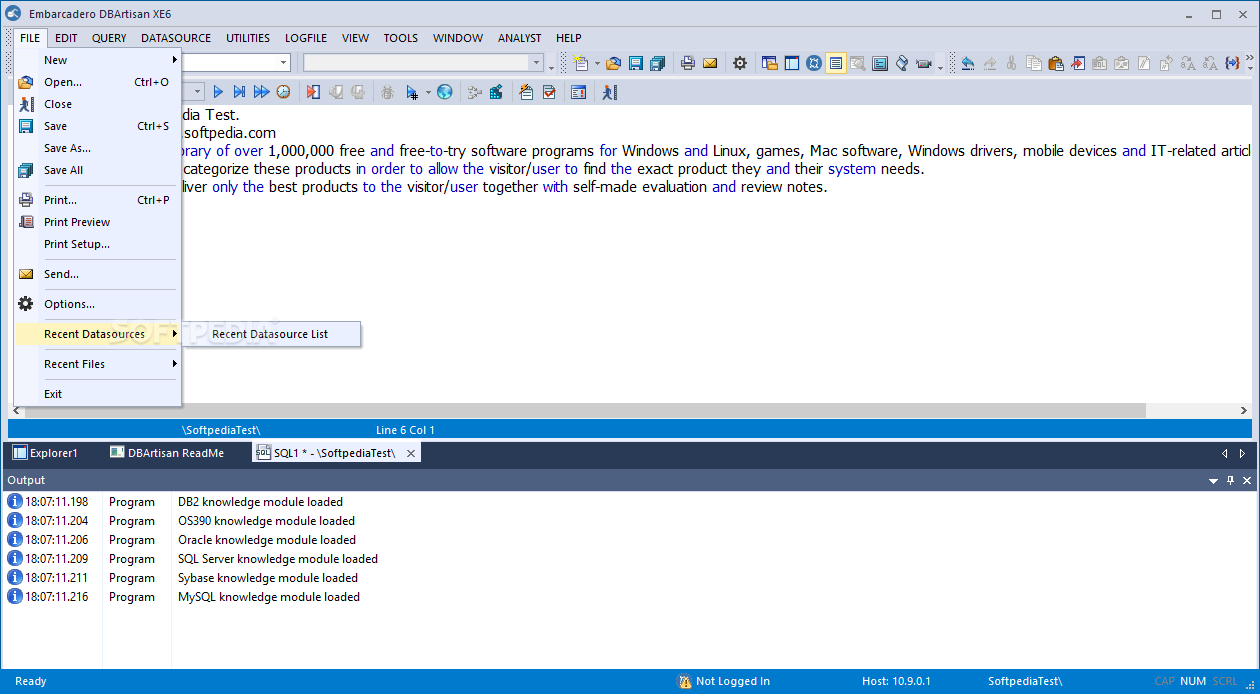Screen dimensions: 1260x694
Task: Open the UTILITIES menu
Action: 248,38
